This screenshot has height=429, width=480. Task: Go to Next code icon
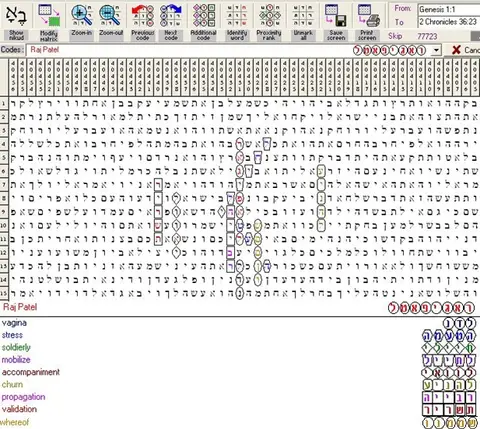coord(171,16)
